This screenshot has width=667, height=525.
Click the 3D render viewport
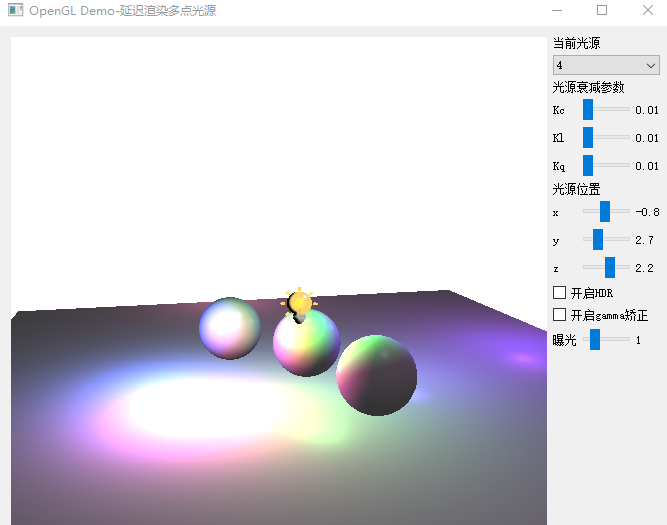pyautogui.click(x=279, y=281)
